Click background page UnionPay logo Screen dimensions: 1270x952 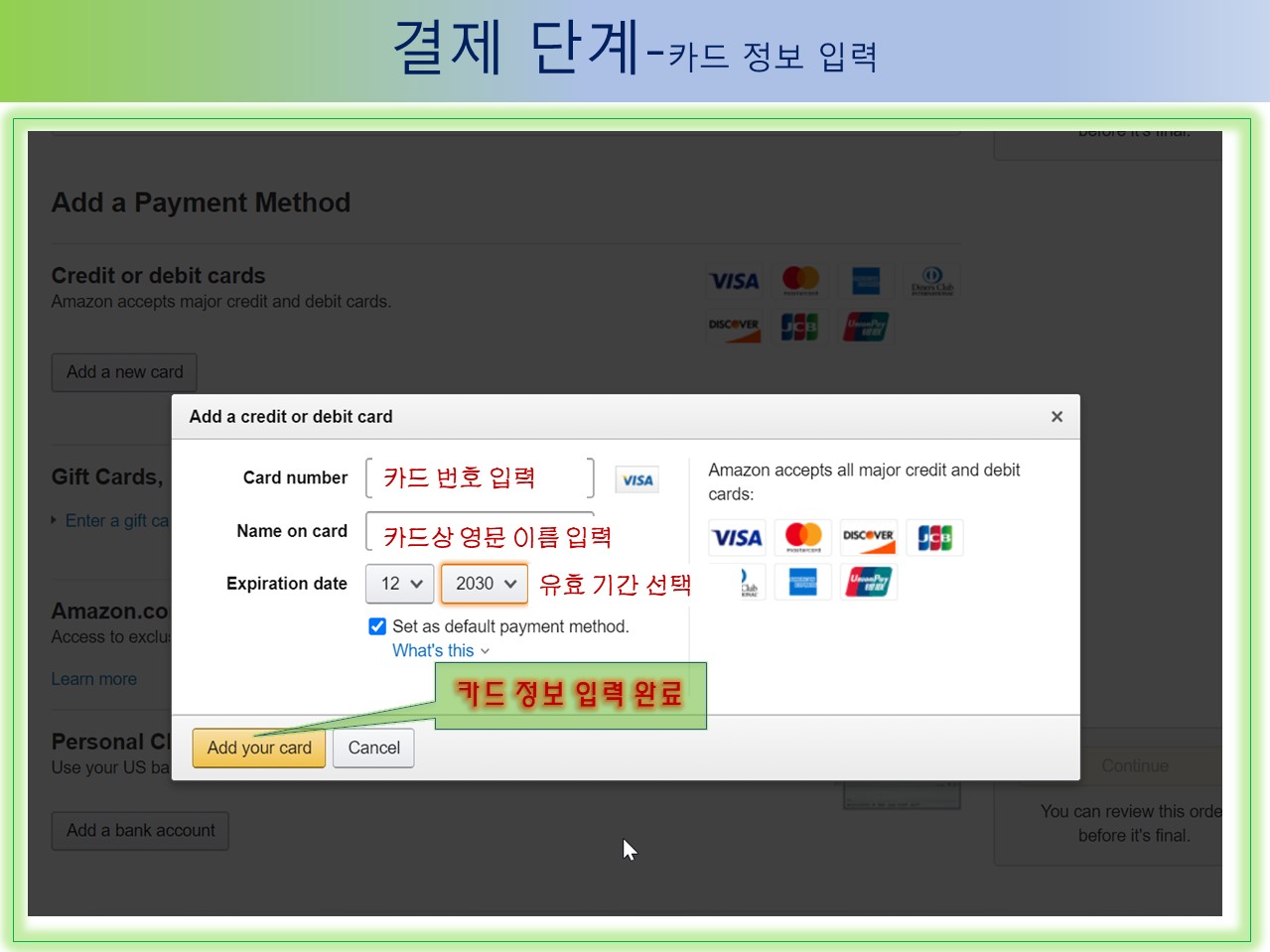(x=866, y=326)
